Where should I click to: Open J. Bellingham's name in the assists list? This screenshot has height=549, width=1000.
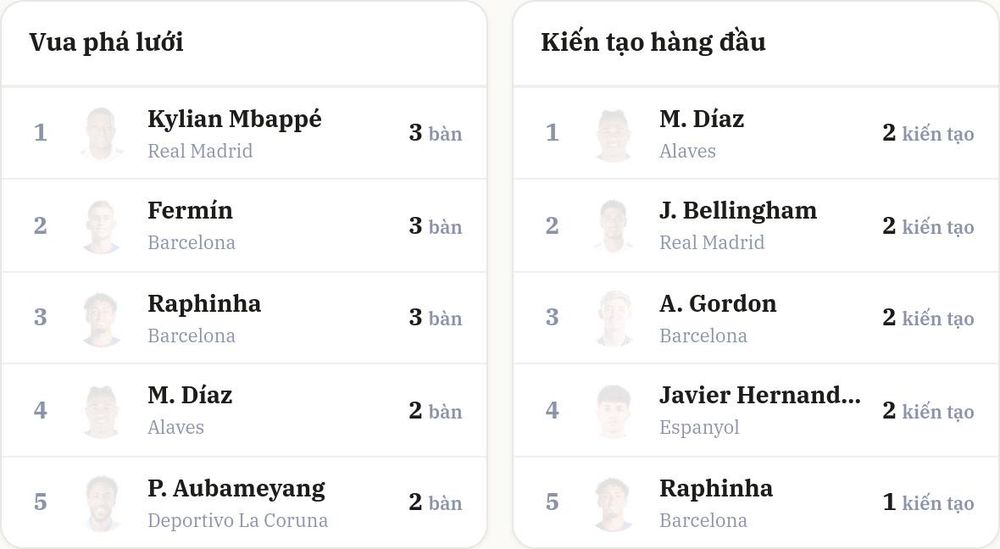[738, 210]
